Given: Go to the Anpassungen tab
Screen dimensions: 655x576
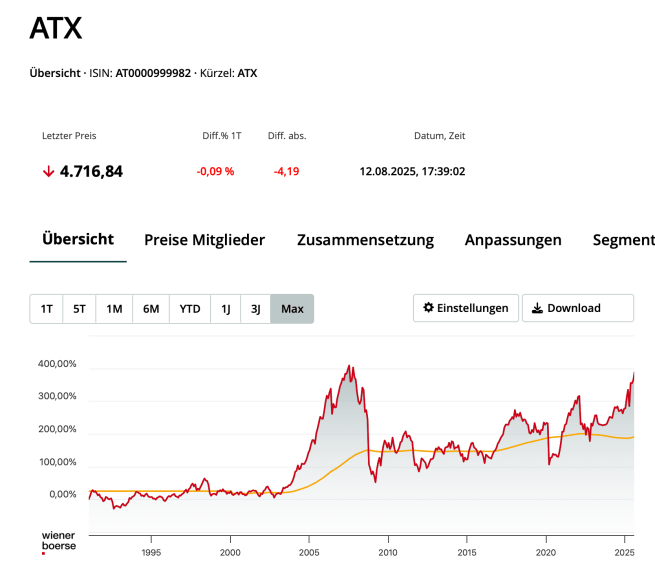Looking at the screenshot, I should 513,240.
